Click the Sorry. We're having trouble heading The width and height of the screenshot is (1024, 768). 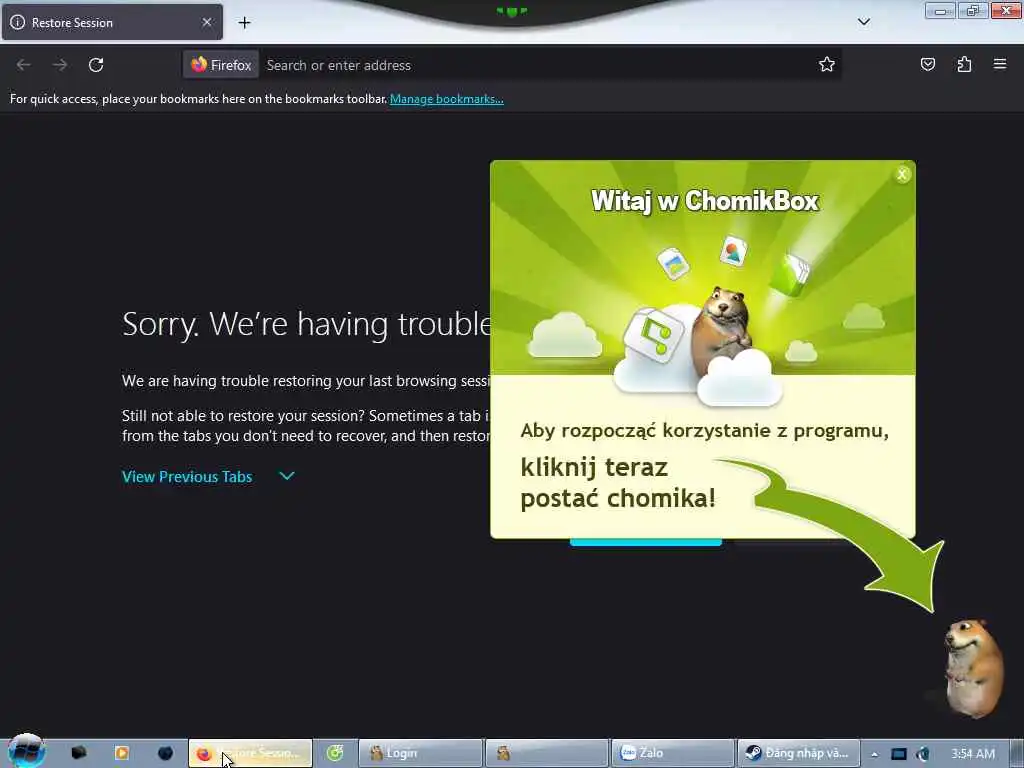coord(306,324)
